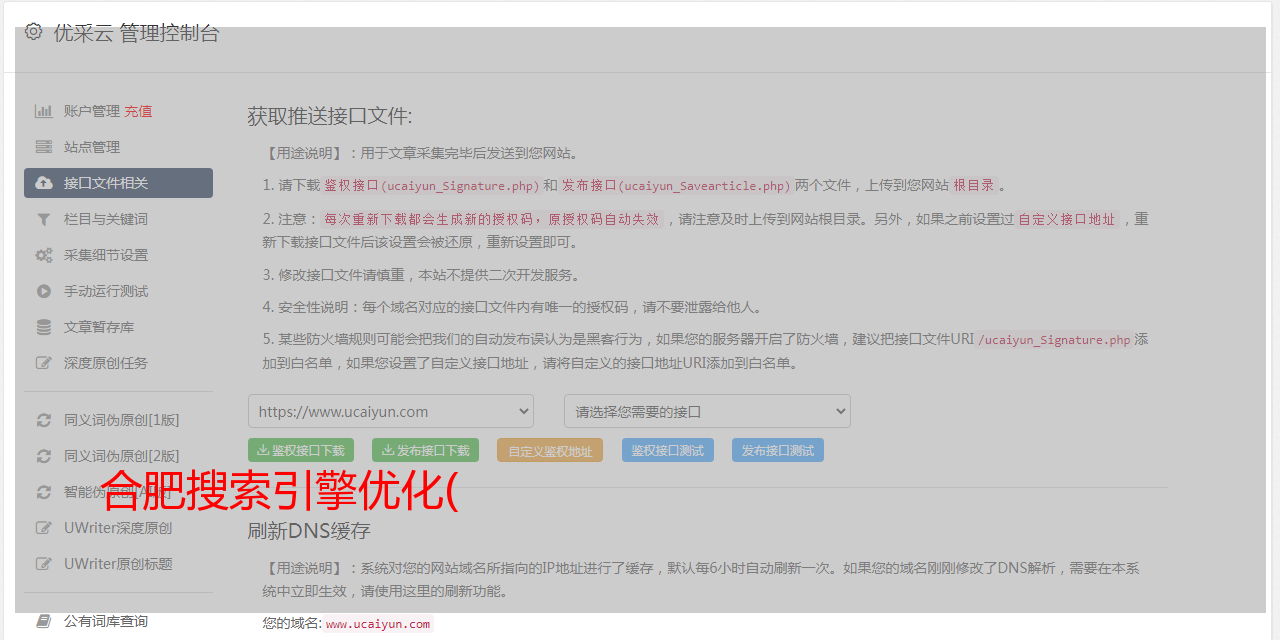1280x640 pixels.
Task: Click the cloud upload icon for 接口文件相关
Action: pyautogui.click(x=44, y=183)
